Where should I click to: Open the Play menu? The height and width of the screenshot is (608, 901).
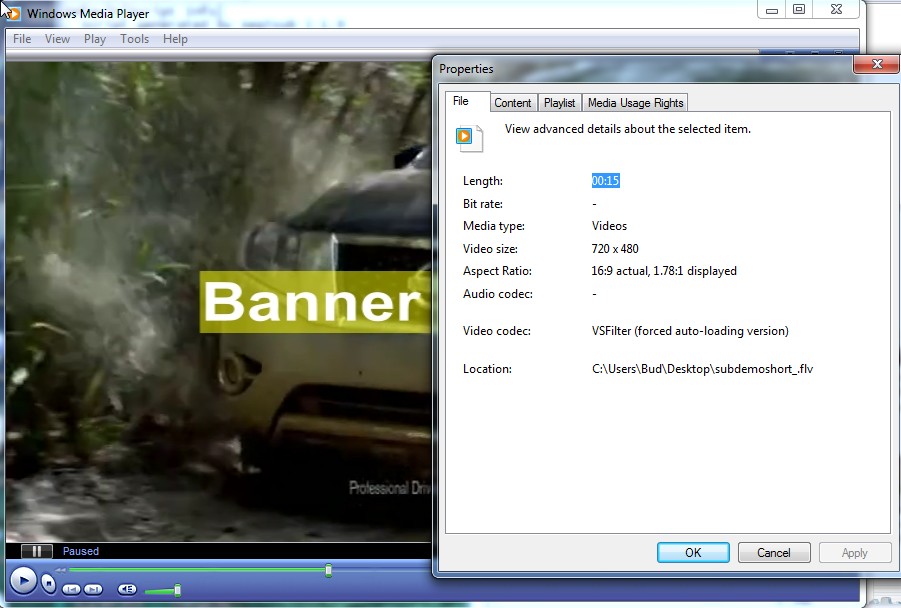click(95, 39)
